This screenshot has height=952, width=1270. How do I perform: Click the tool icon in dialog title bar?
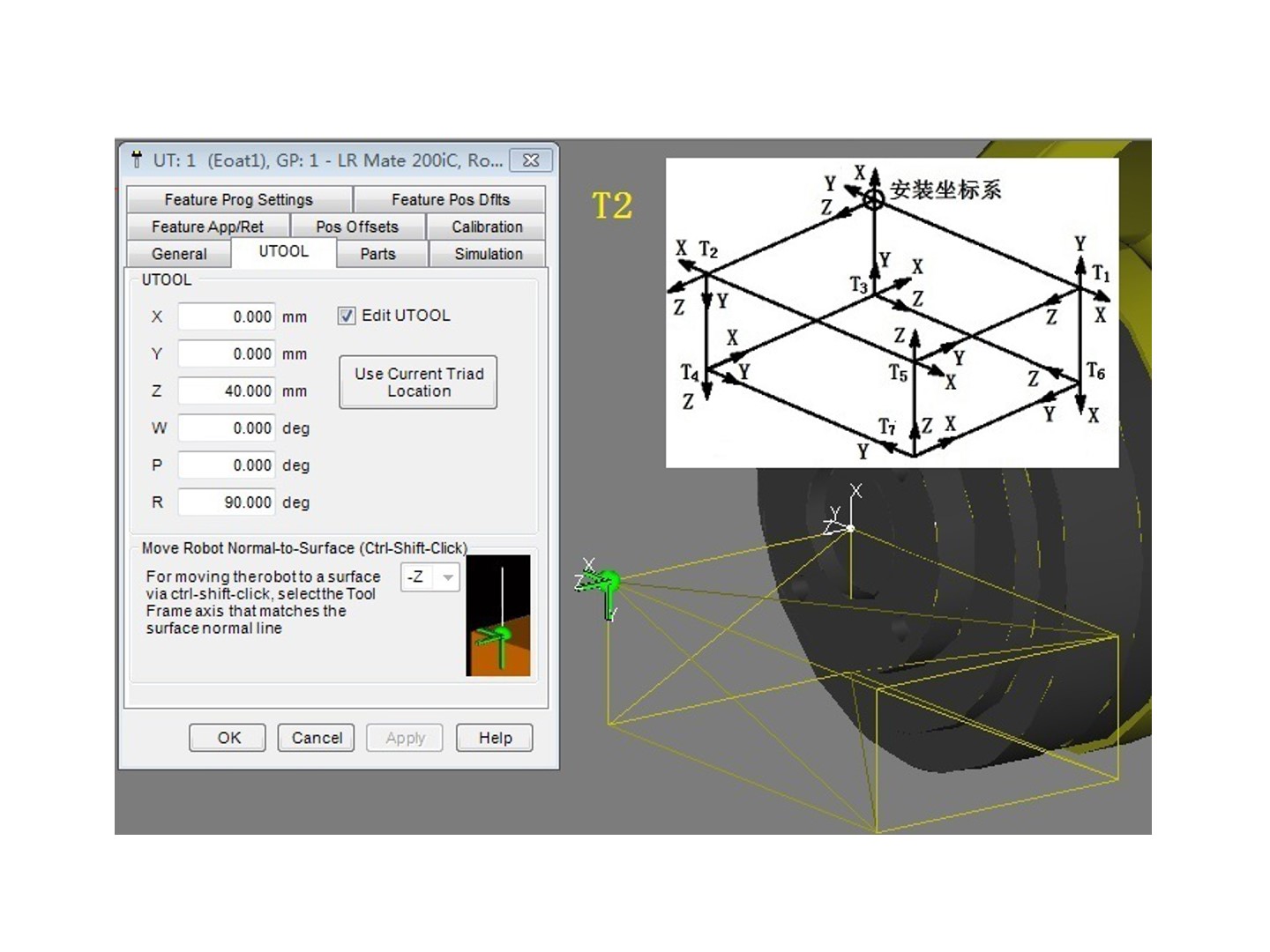[x=137, y=160]
